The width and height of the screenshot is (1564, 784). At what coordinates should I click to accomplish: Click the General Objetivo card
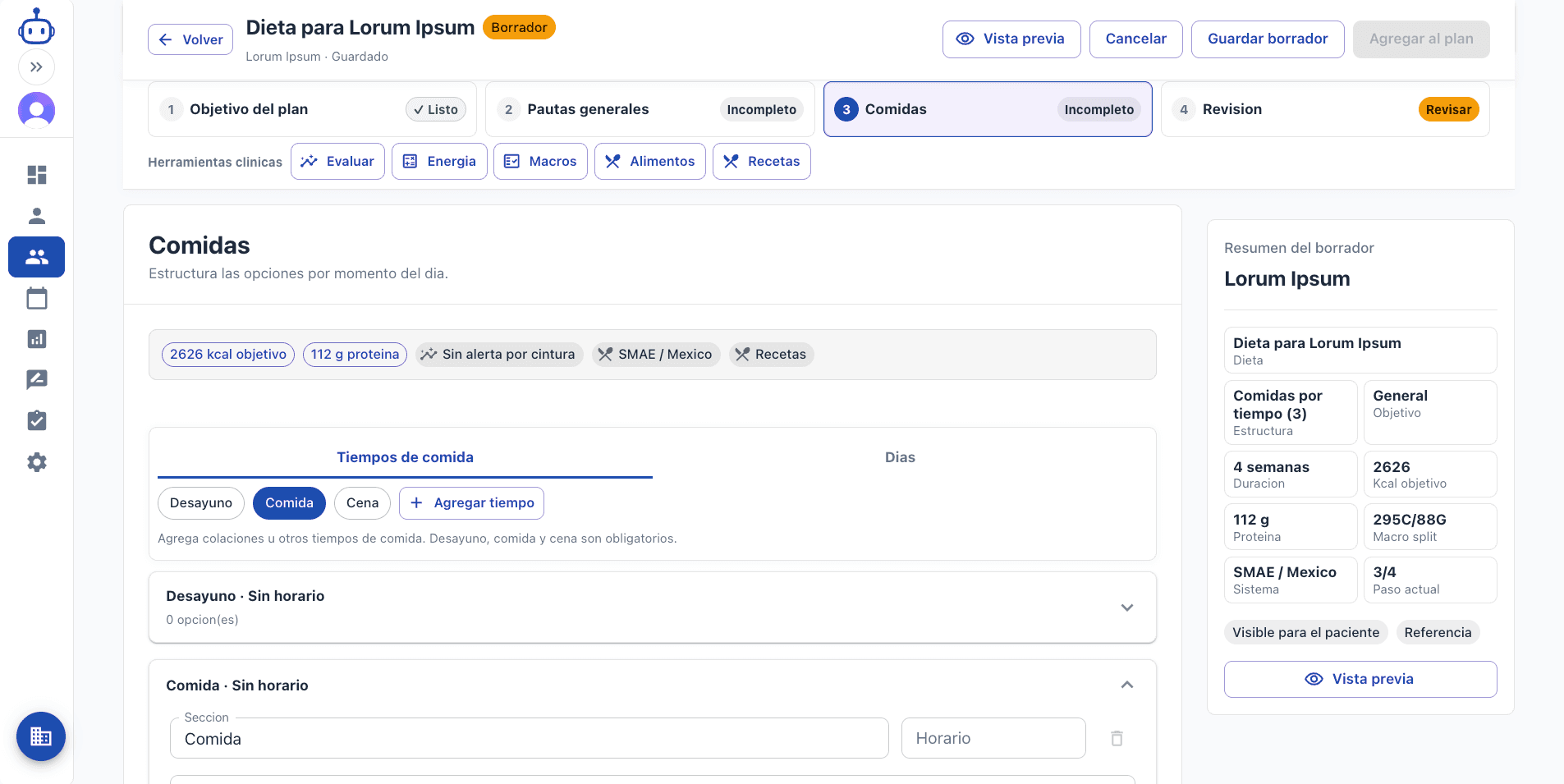pyautogui.click(x=1430, y=412)
